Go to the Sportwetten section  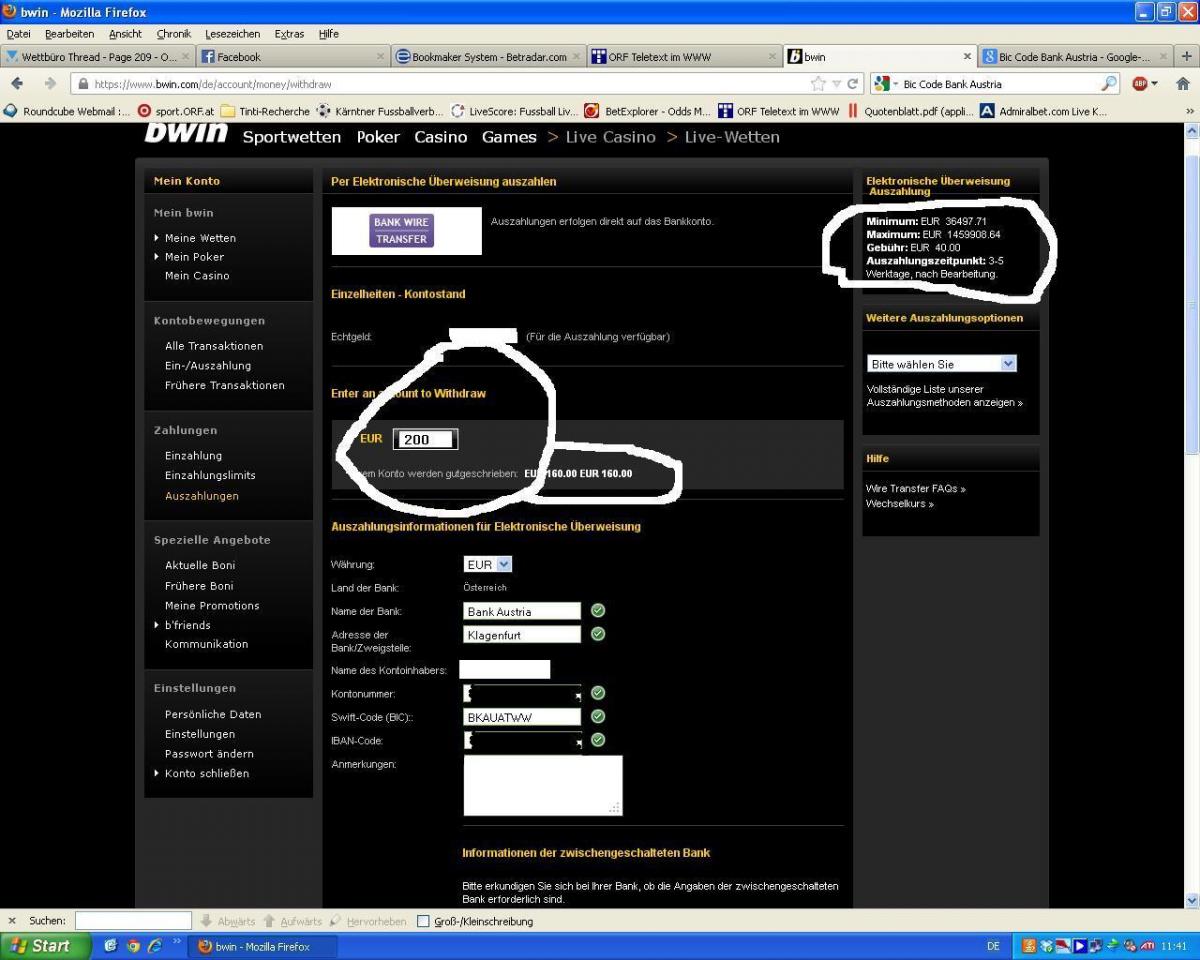(x=292, y=137)
